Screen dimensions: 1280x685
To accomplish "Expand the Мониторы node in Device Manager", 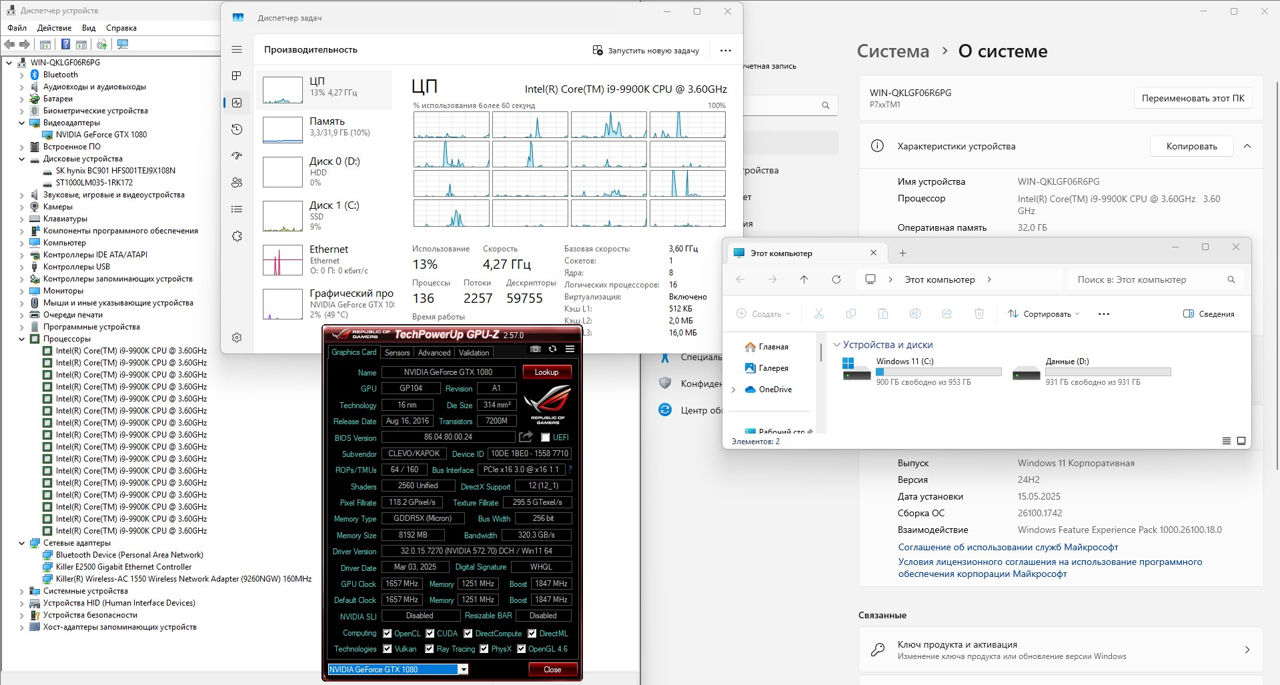I will click(22, 291).
